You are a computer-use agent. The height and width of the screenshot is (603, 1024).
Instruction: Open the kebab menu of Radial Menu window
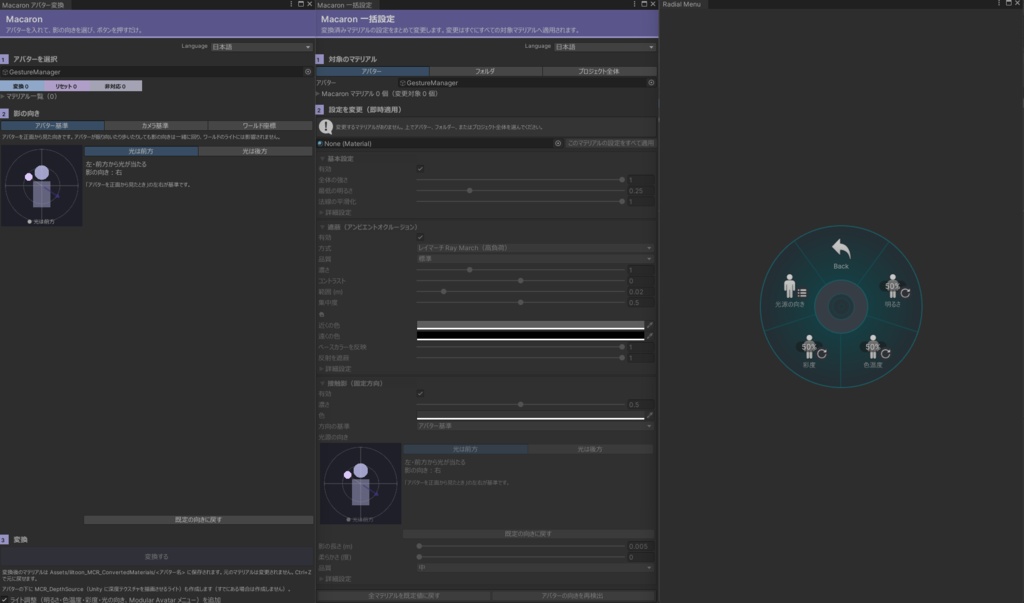(x=999, y=3)
